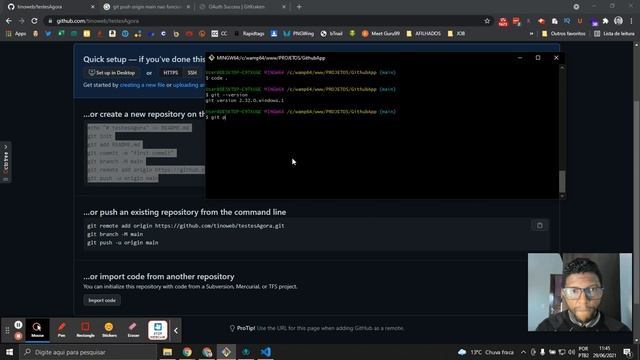Open the Stickers tool

tap(109, 330)
